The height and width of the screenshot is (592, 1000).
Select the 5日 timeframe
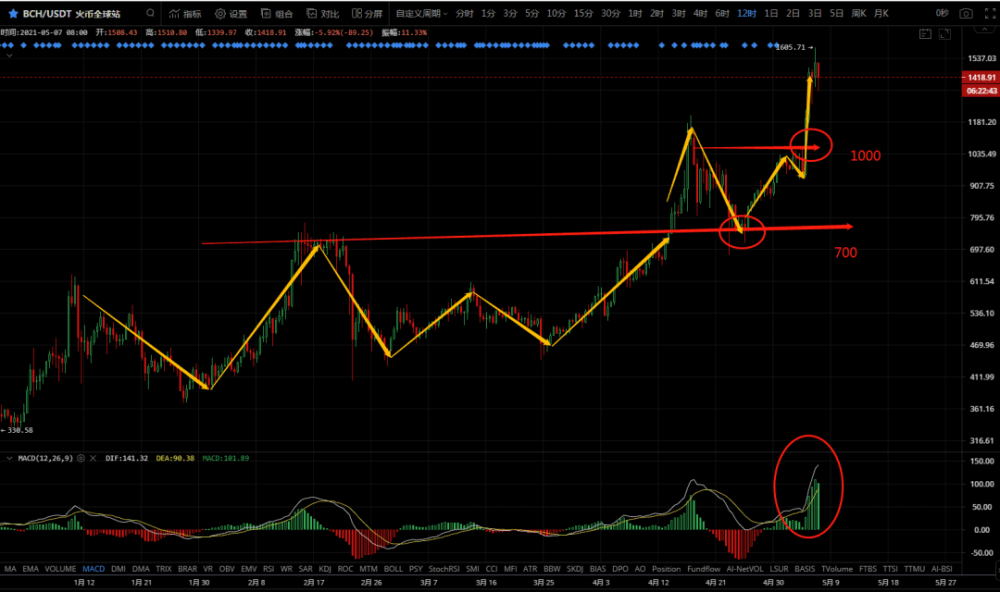point(836,13)
